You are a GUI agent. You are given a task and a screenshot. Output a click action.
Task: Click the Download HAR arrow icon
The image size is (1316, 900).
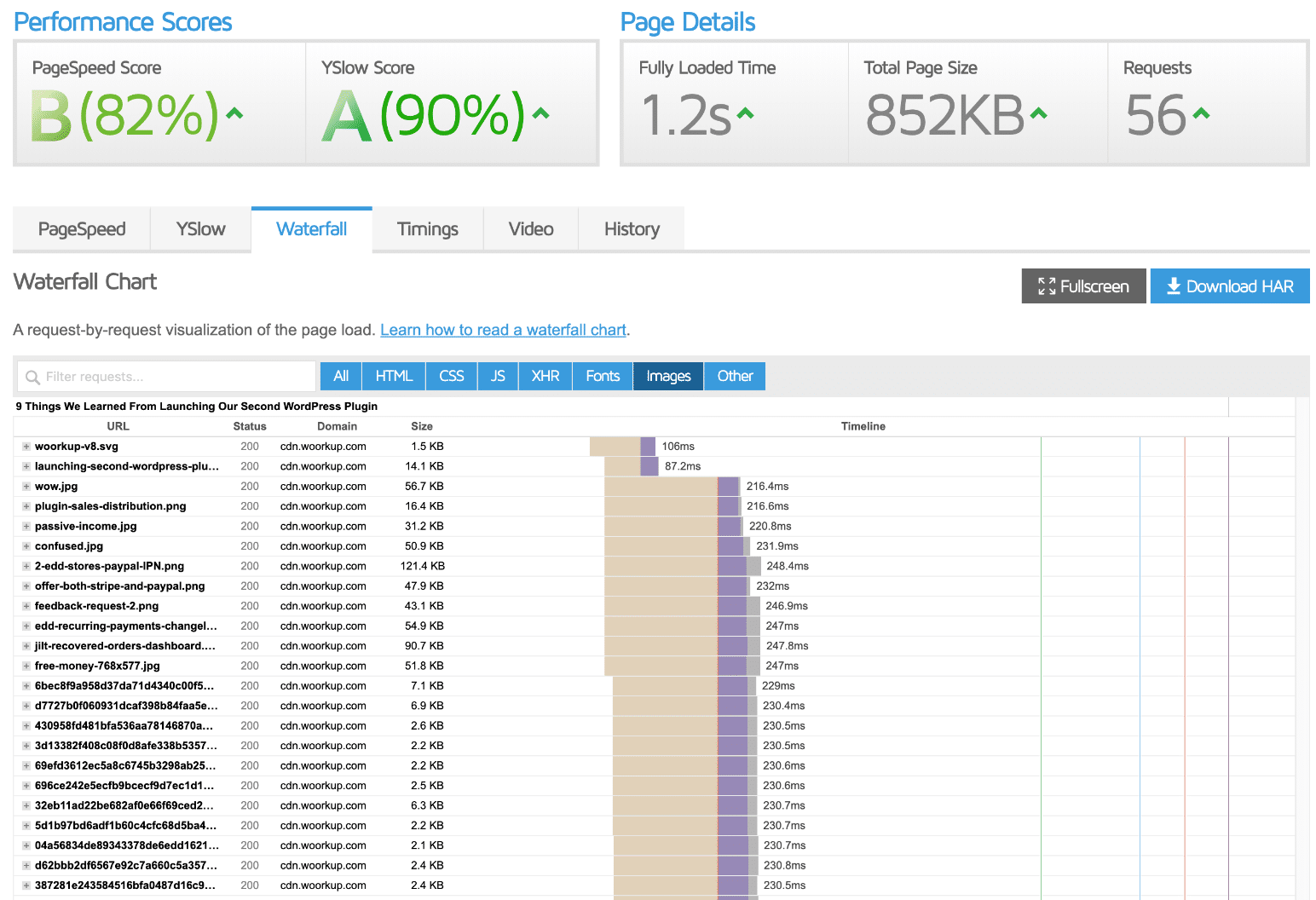click(x=1173, y=286)
